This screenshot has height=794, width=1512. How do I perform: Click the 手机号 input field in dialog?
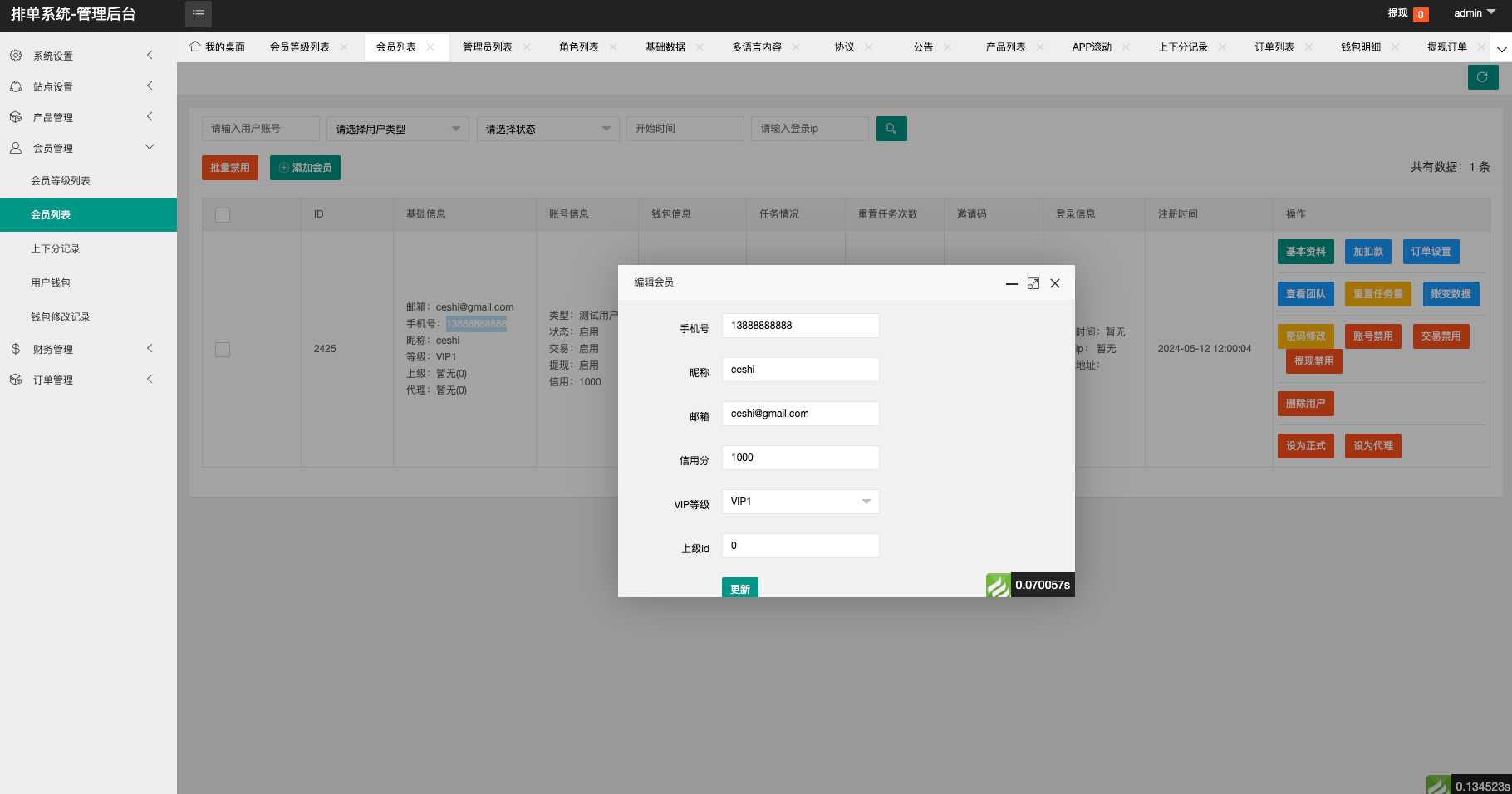pos(801,326)
